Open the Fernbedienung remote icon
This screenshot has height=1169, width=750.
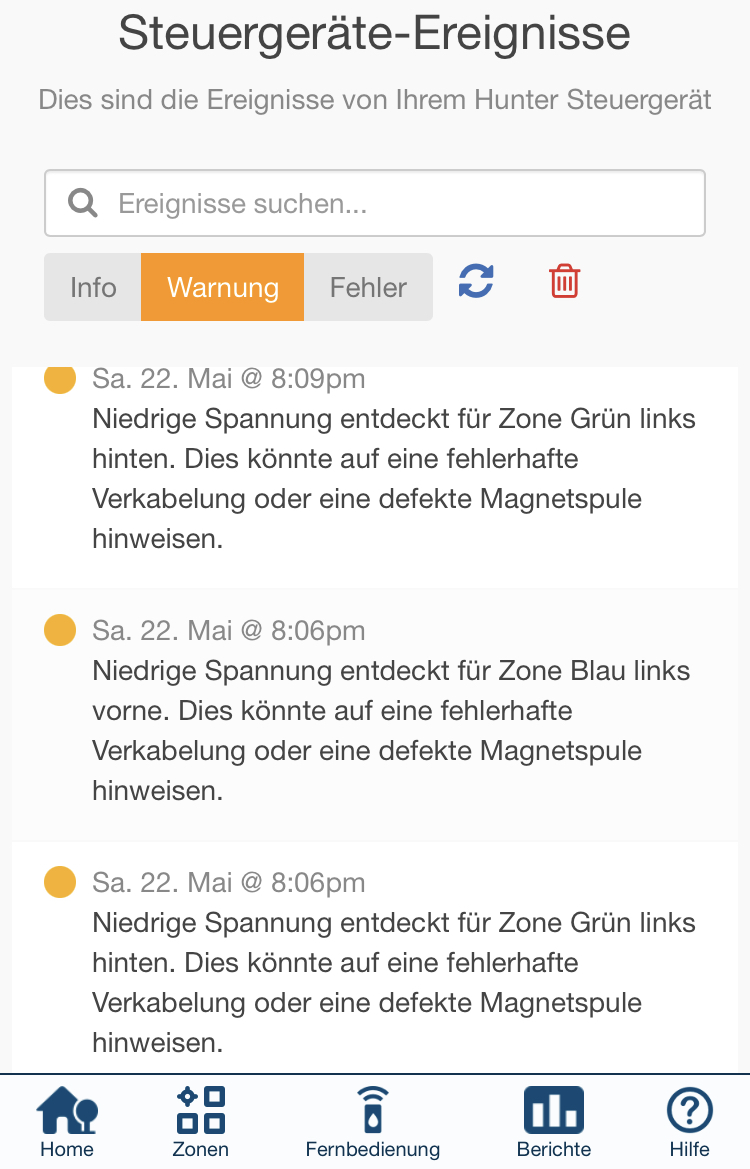[373, 1110]
